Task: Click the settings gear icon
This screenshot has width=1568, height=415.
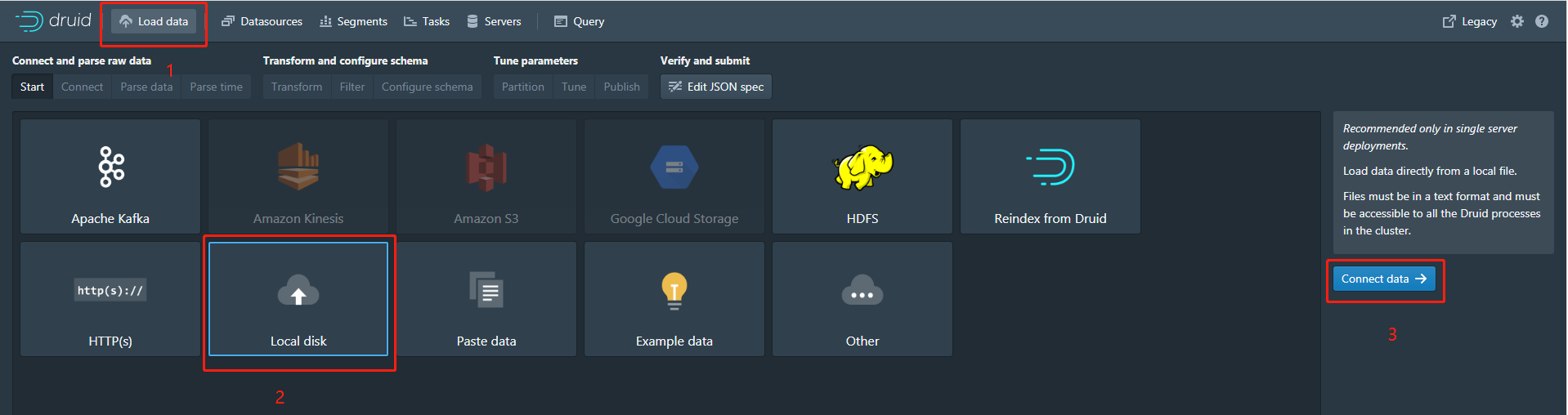Action: [x=1517, y=22]
